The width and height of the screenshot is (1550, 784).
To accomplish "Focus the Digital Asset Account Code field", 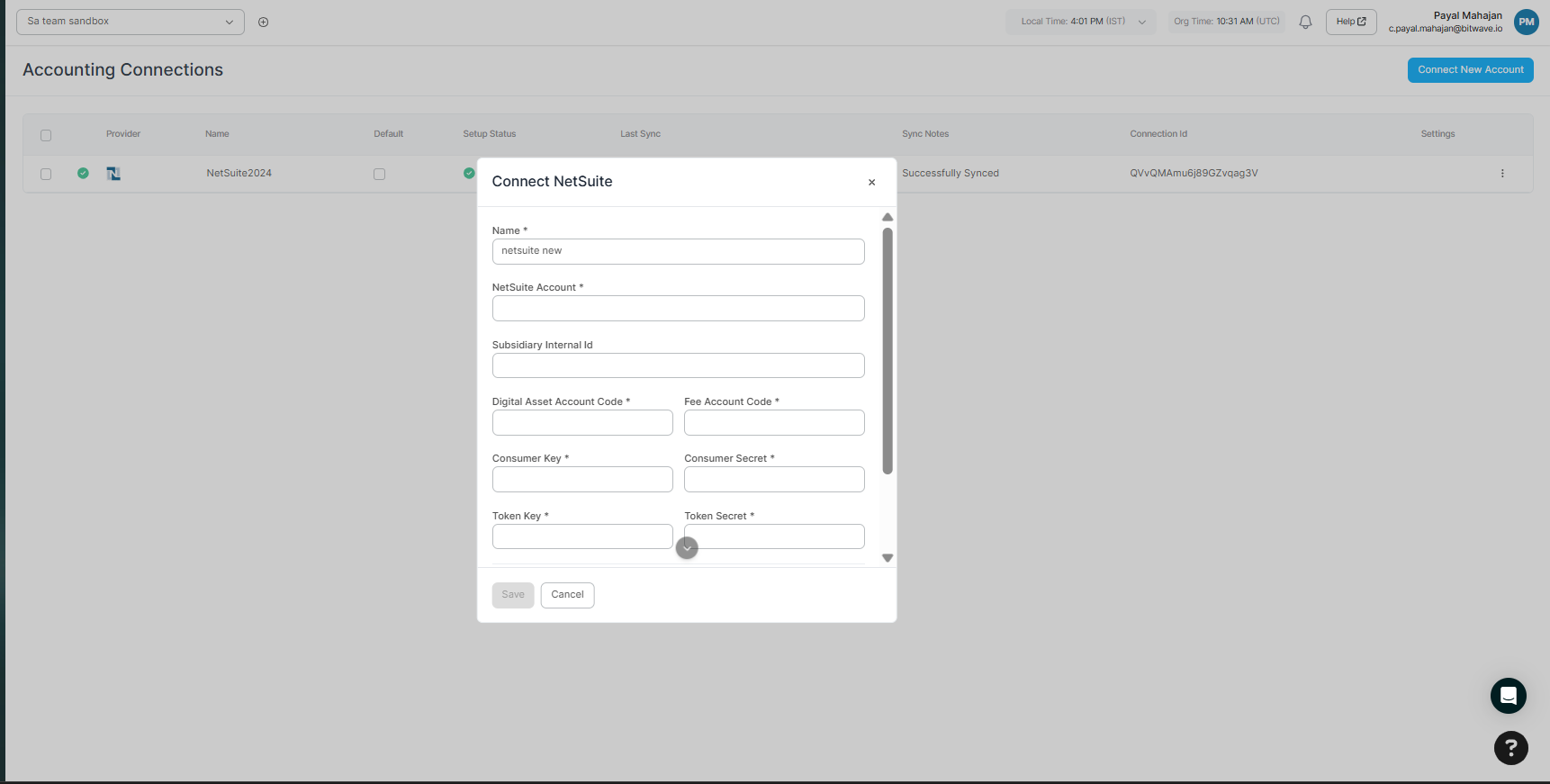I will point(582,422).
